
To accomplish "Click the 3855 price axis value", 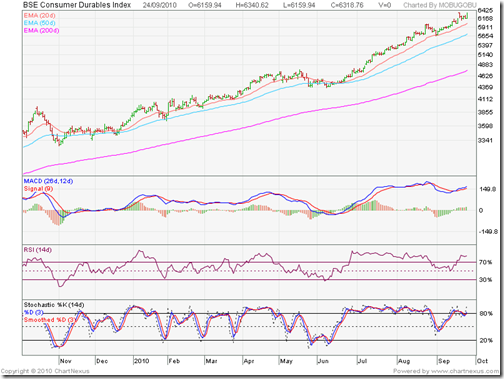I will 485,112.
